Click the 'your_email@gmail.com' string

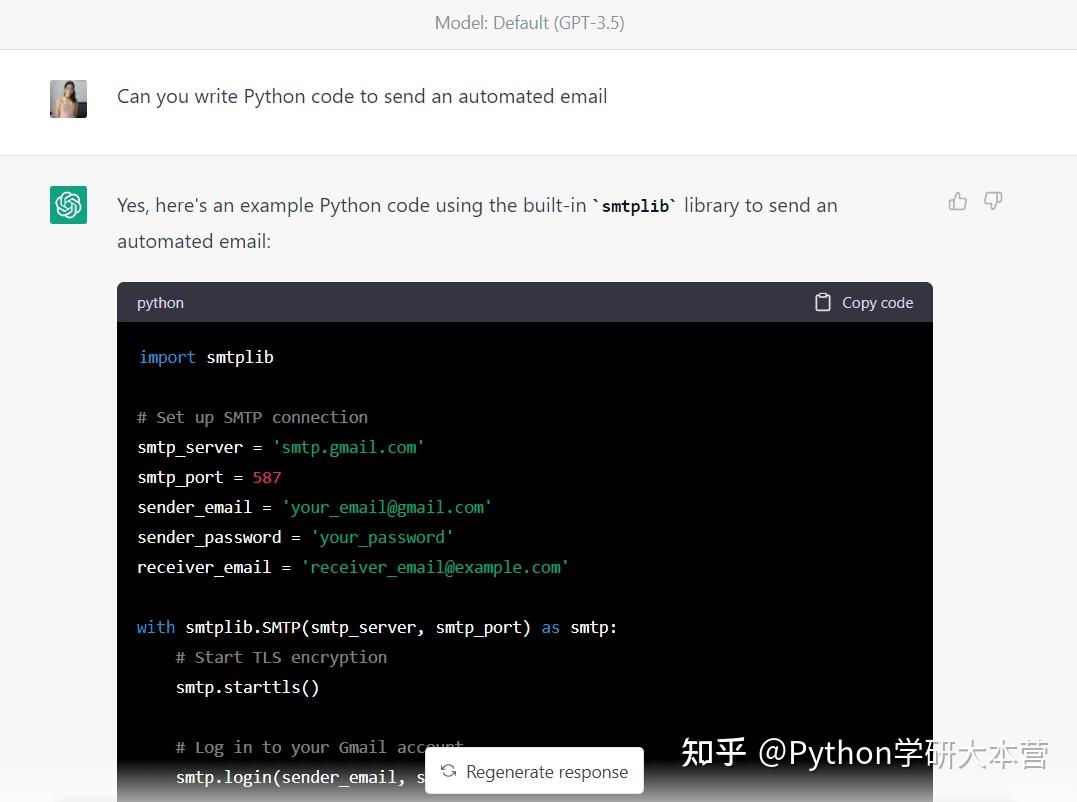(387, 507)
